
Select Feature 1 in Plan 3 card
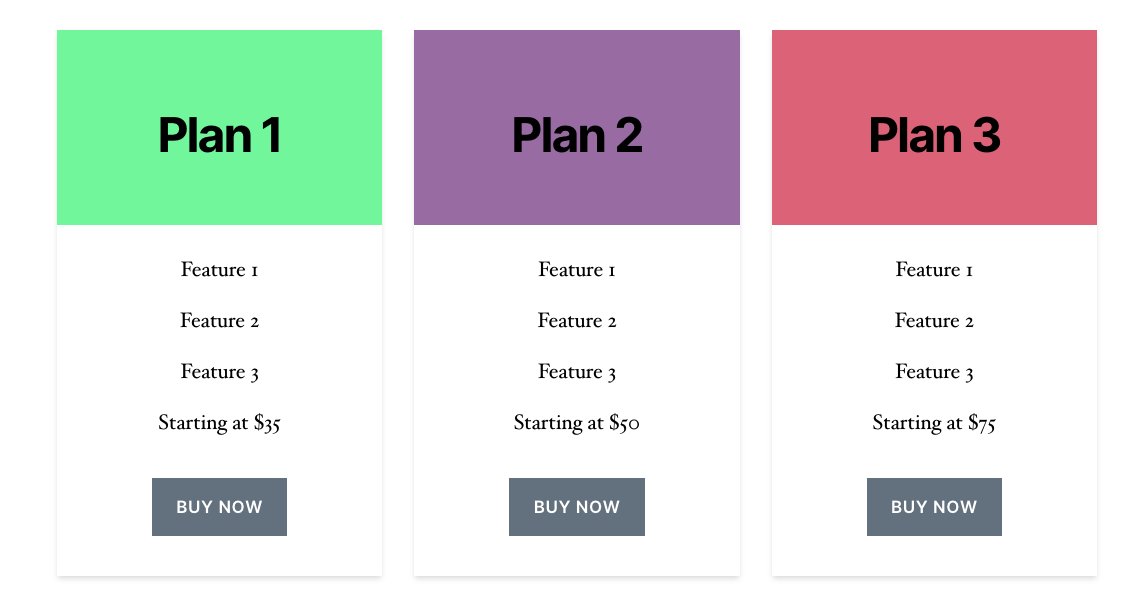934,270
